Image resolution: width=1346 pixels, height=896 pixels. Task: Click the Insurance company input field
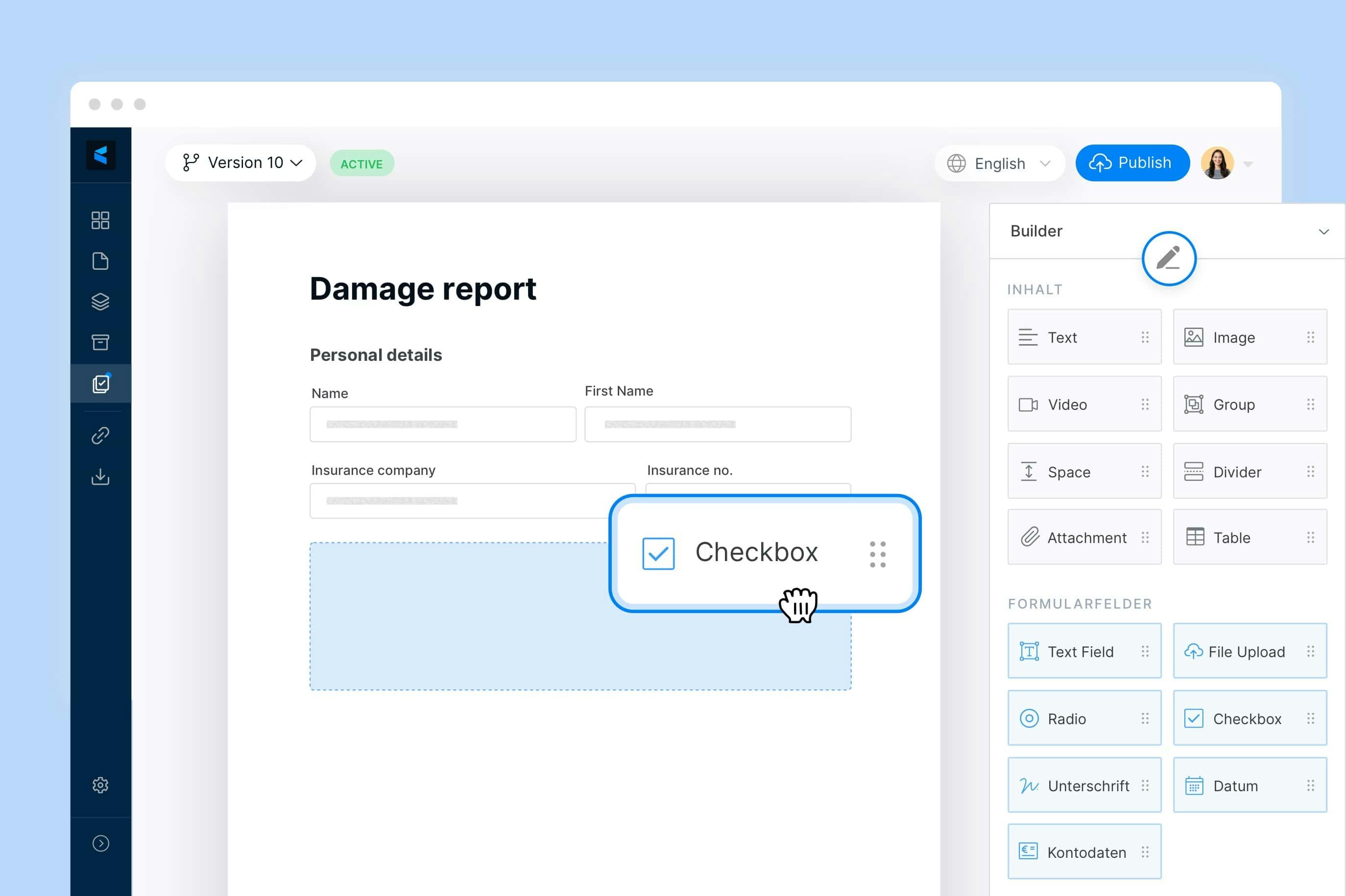pos(457,501)
